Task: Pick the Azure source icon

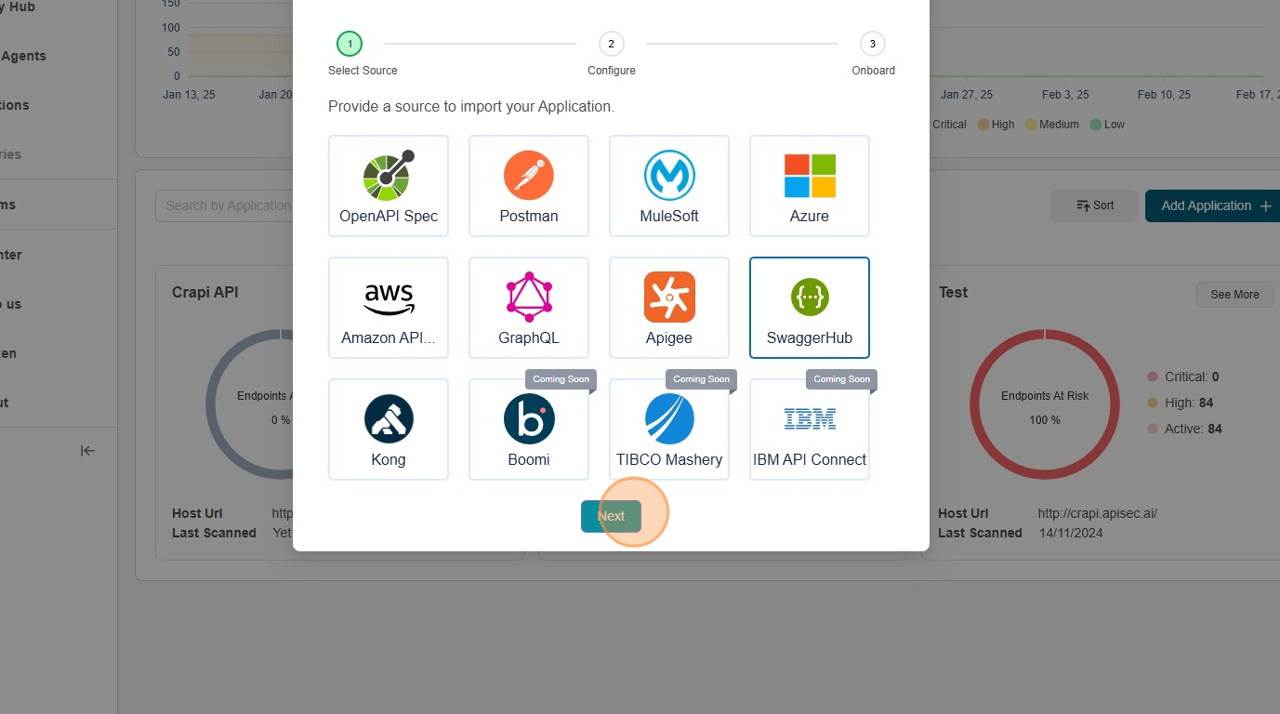Action: click(809, 177)
